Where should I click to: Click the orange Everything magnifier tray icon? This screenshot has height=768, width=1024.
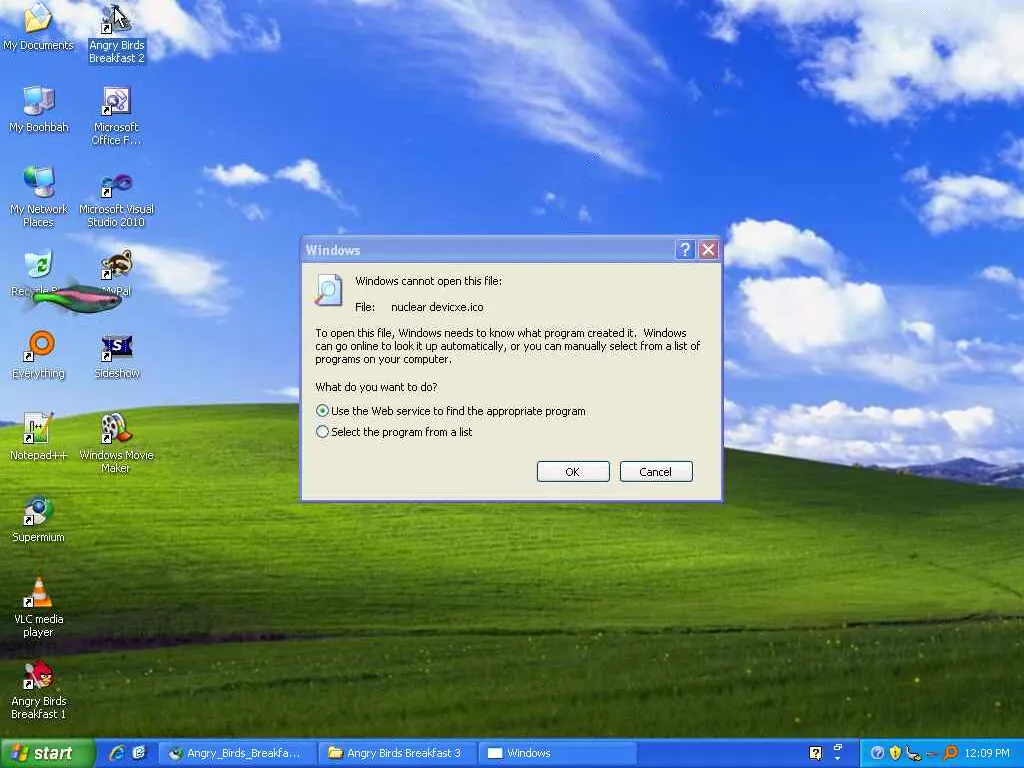tap(950, 753)
